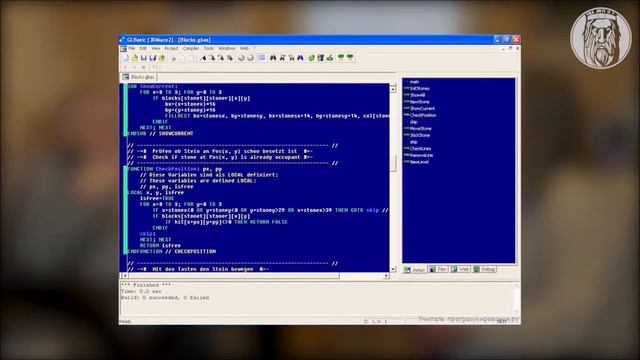The image size is (640, 360).
Task: Open the Compiler menu
Action: pos(191,49)
